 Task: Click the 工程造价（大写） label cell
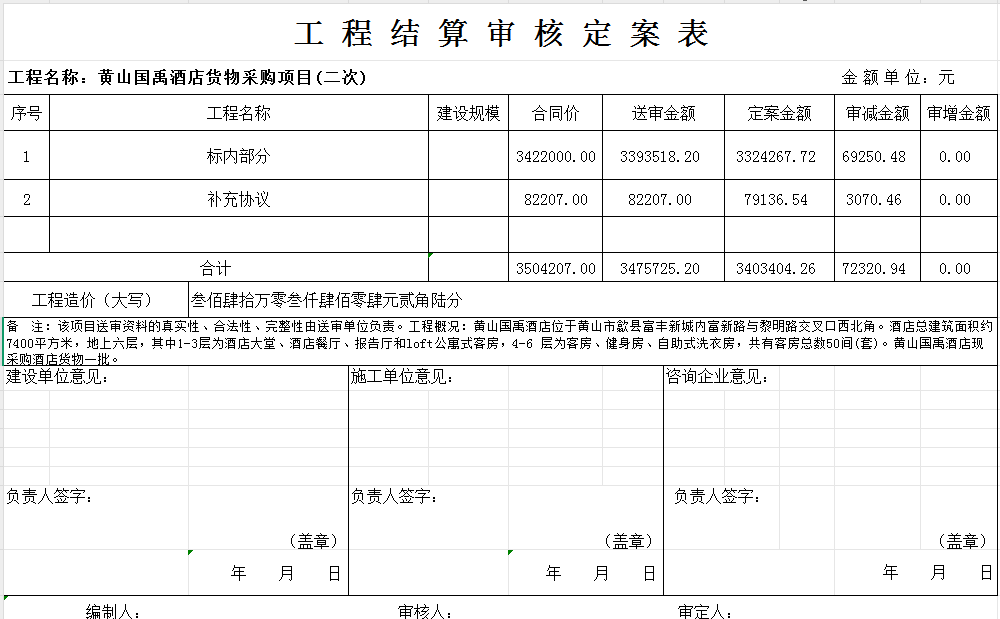point(95,300)
